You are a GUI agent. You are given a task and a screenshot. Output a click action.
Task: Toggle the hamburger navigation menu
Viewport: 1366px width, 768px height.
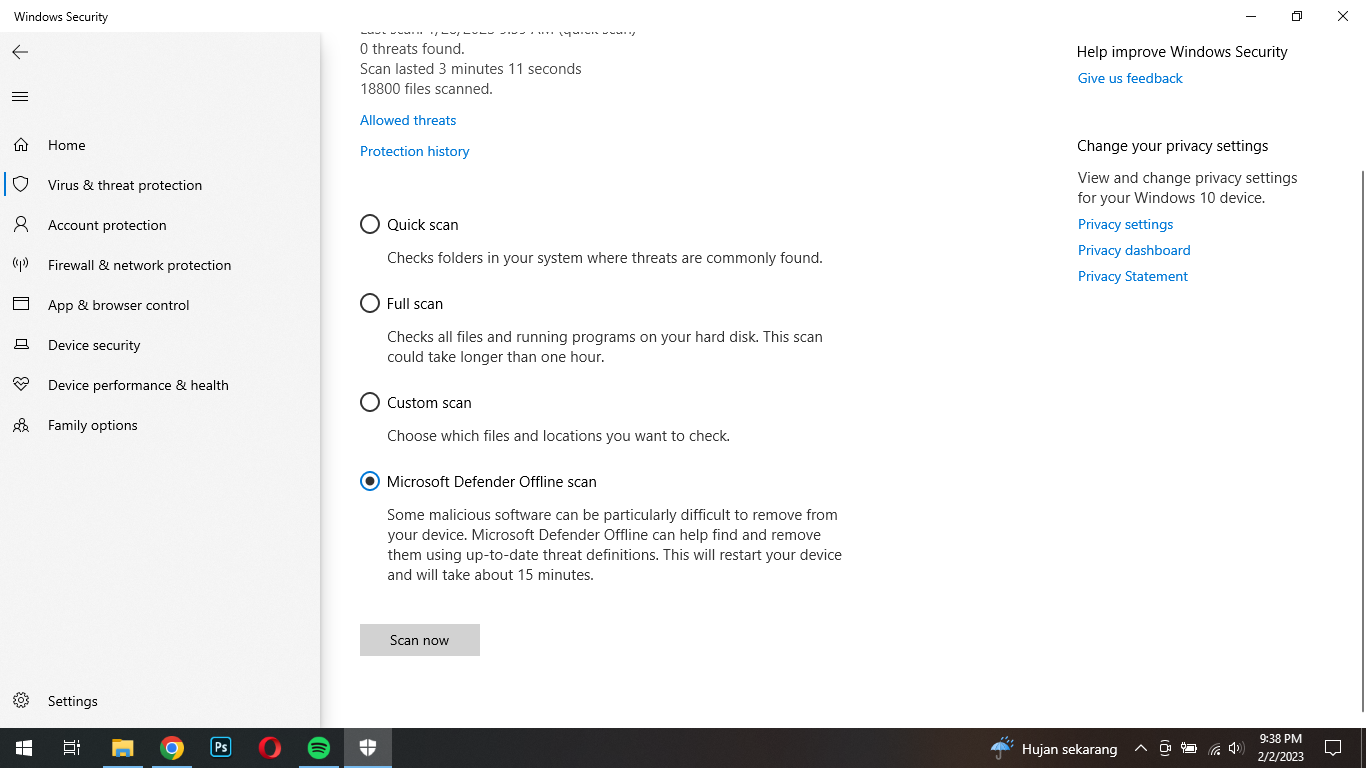(x=20, y=97)
